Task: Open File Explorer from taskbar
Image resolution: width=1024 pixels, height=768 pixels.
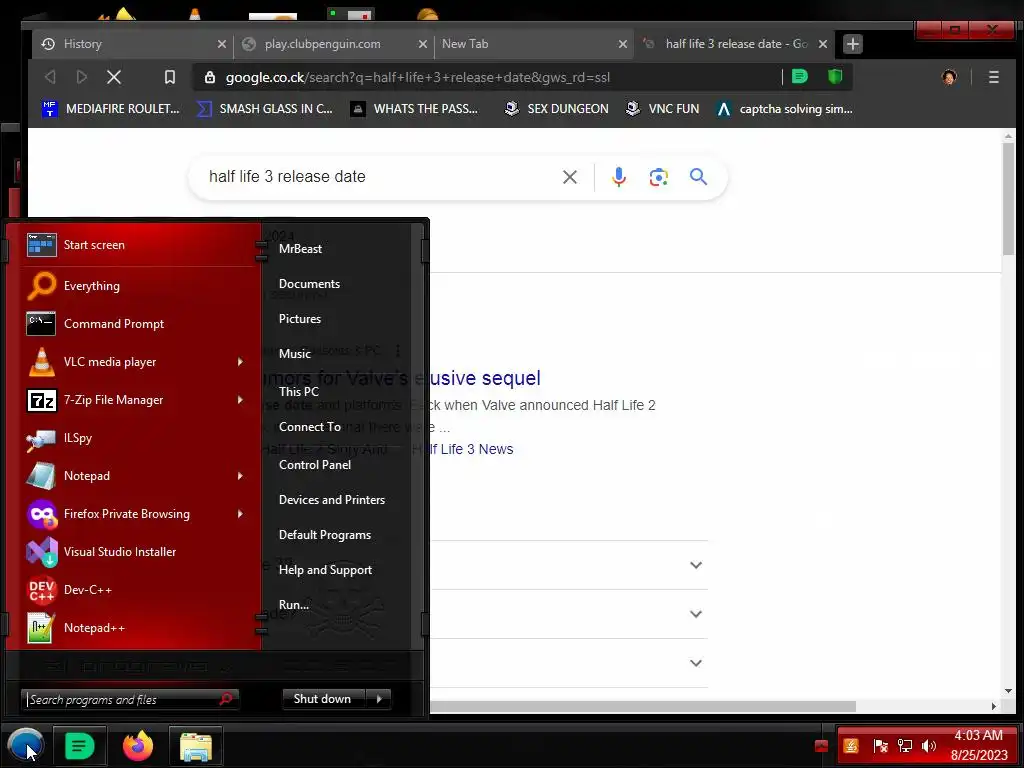Action: (x=196, y=746)
